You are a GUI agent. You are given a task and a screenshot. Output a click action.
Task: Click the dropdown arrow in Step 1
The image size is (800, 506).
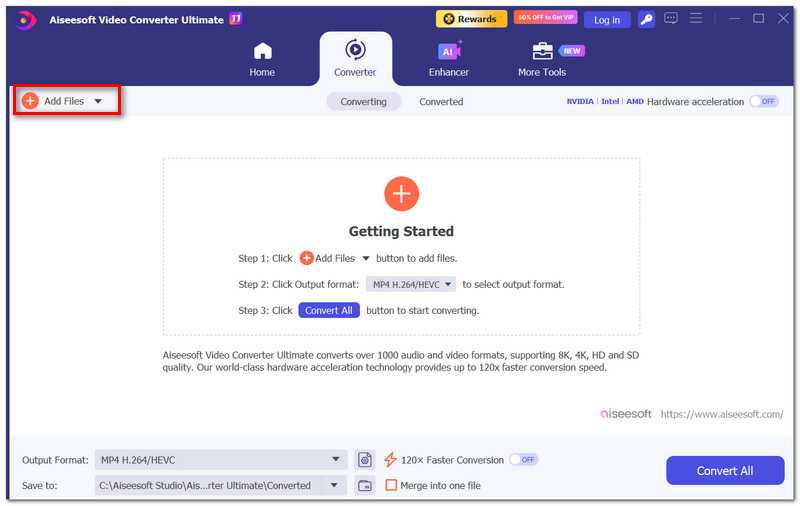366,259
